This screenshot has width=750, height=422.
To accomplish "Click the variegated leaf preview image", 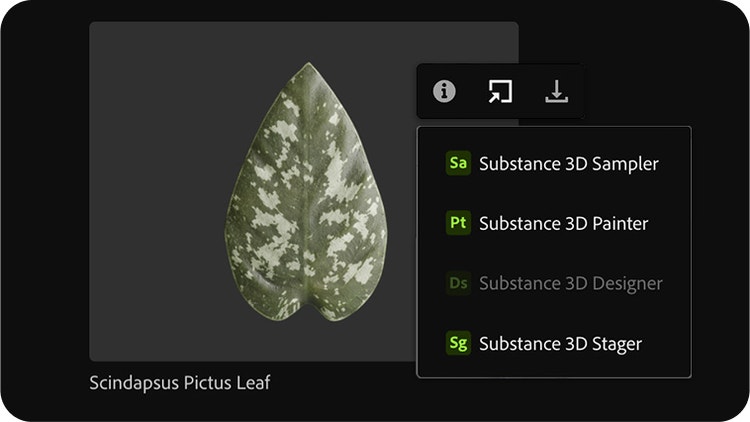I will click(300, 200).
